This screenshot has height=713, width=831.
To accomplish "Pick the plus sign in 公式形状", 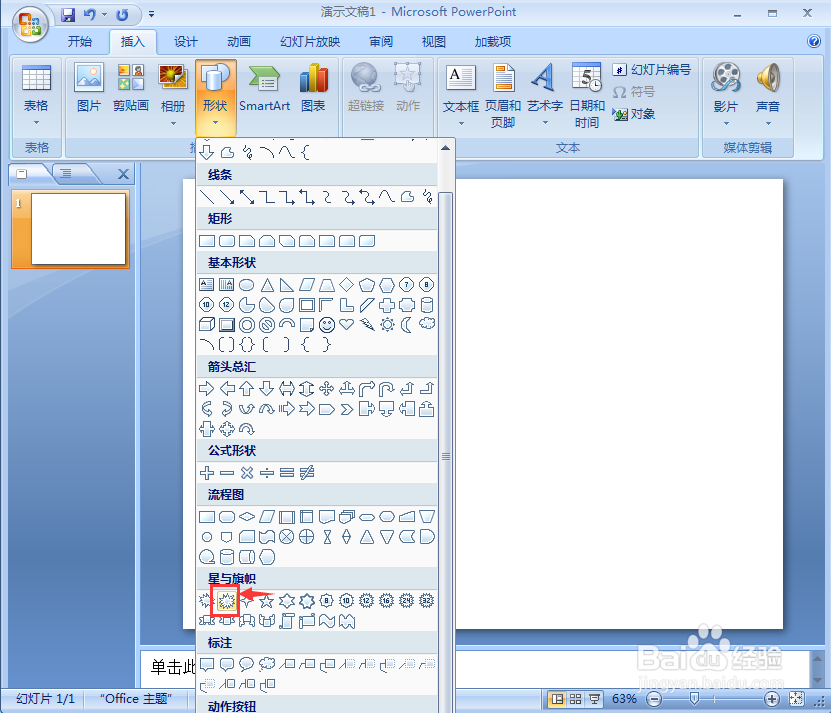I will pyautogui.click(x=207, y=472).
